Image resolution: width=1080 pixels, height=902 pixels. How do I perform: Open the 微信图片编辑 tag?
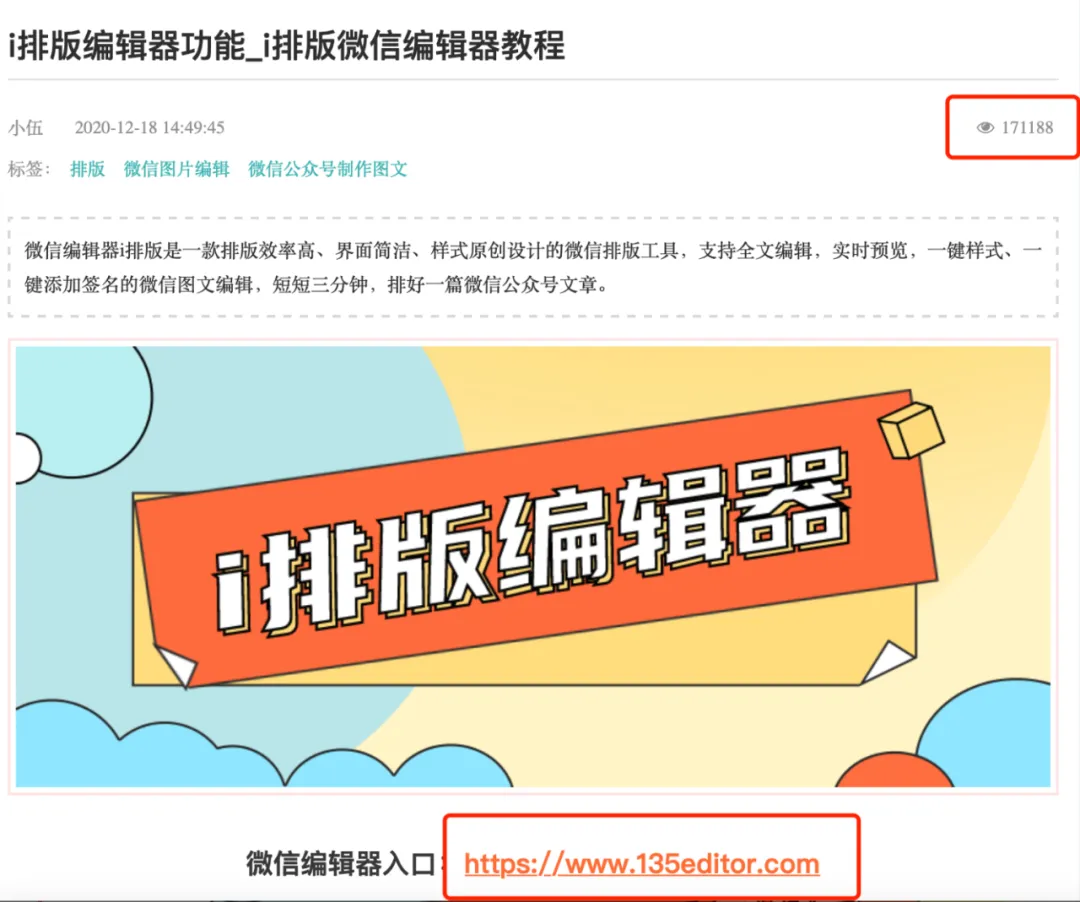click(x=176, y=169)
